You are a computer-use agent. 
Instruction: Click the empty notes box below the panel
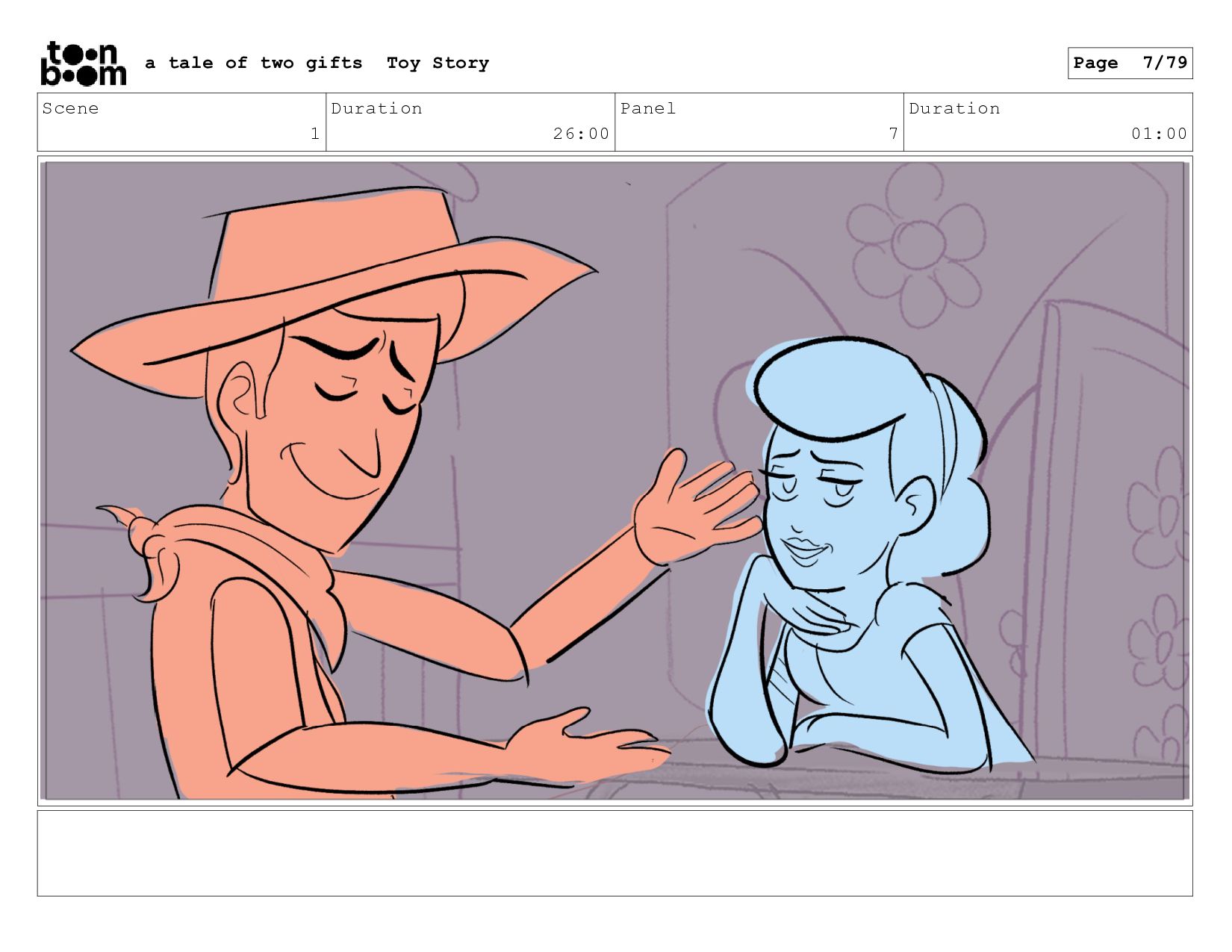(615, 853)
